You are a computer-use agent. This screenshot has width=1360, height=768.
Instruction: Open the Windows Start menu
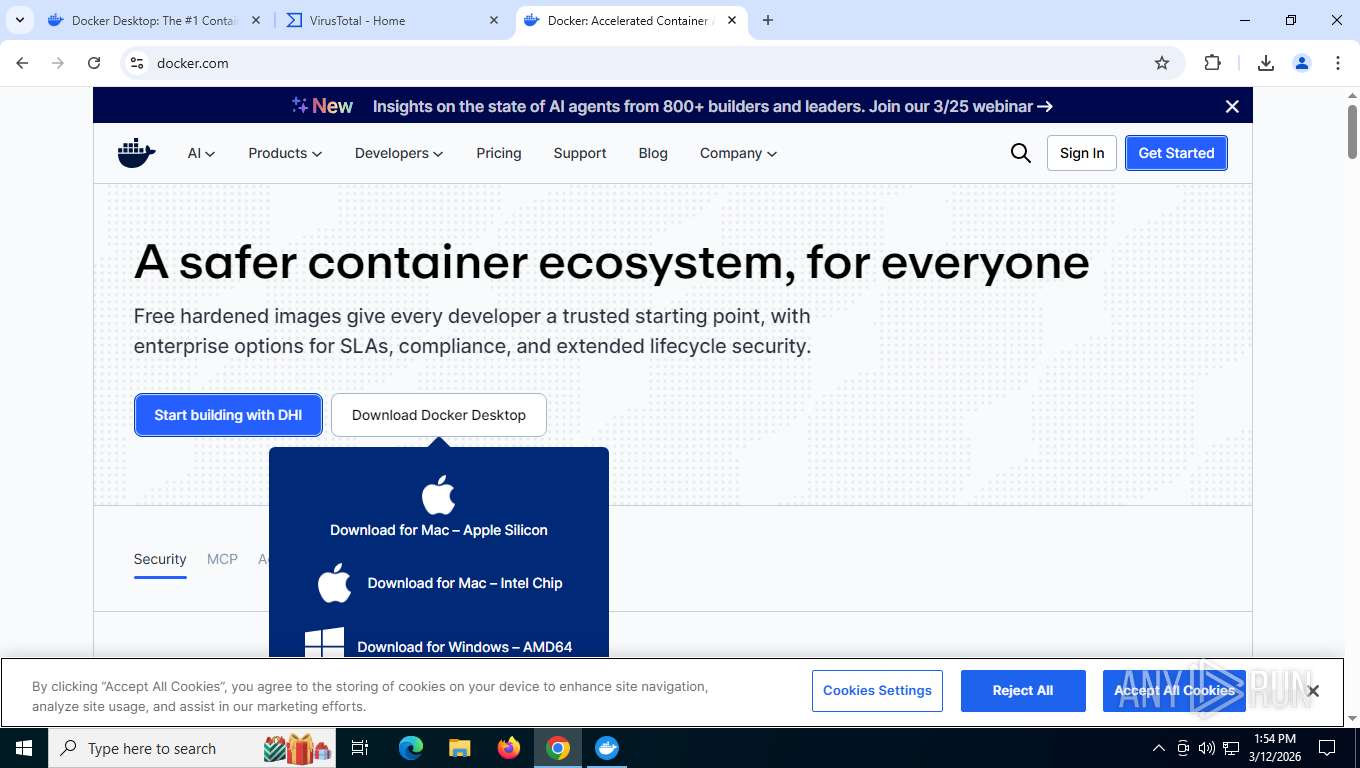[x=24, y=748]
